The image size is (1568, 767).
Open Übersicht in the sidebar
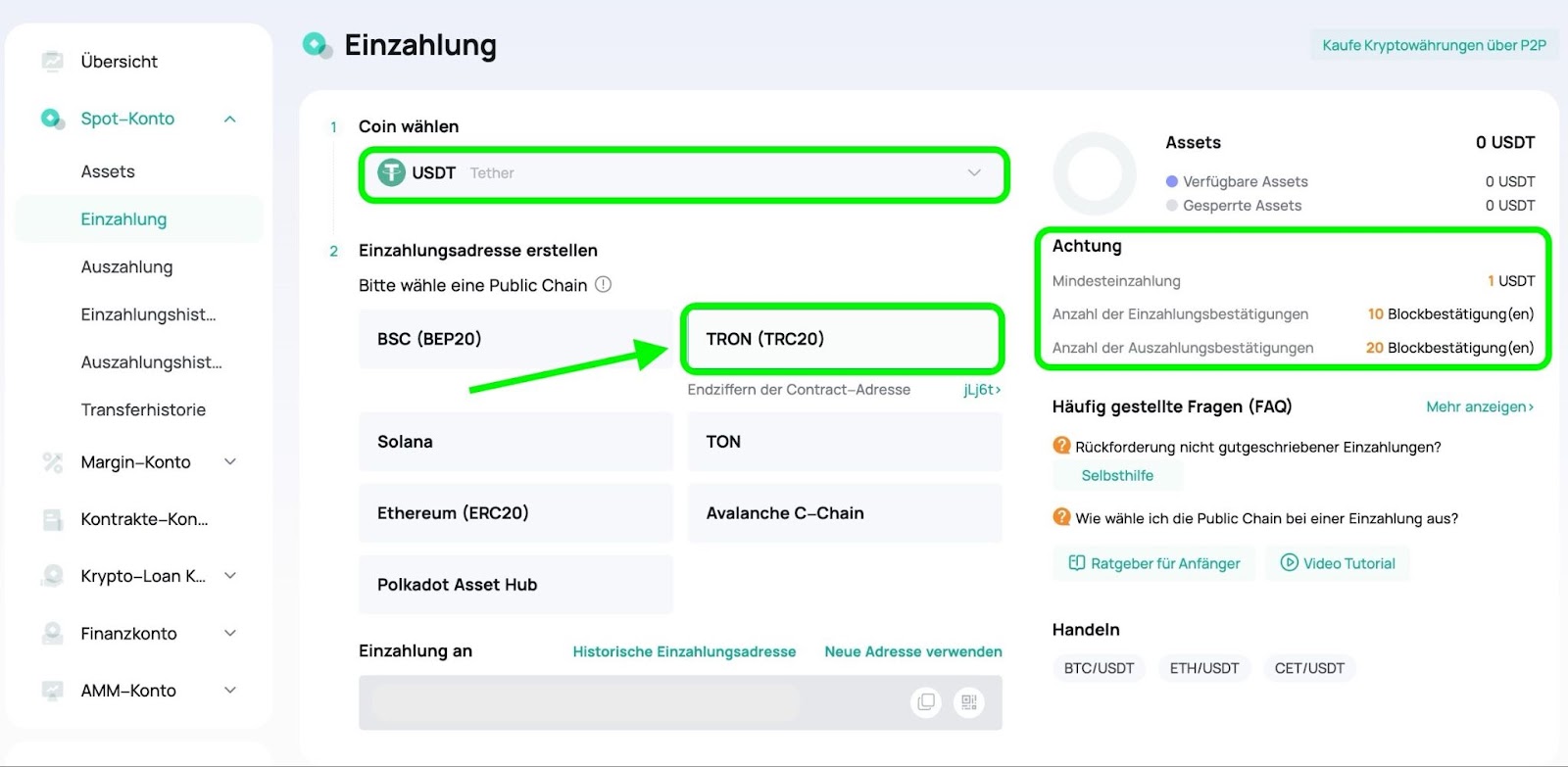[119, 62]
